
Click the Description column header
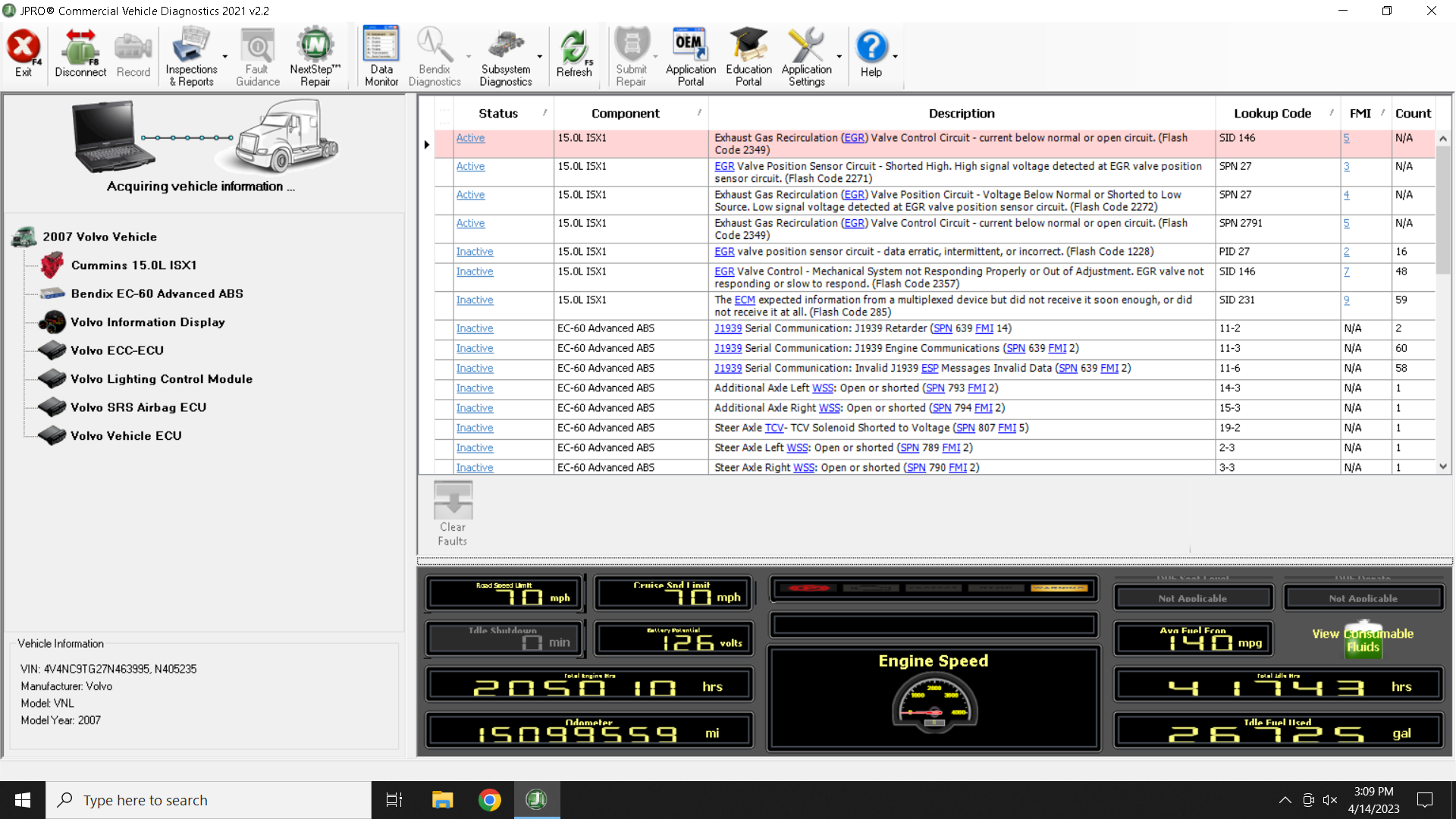pos(962,113)
